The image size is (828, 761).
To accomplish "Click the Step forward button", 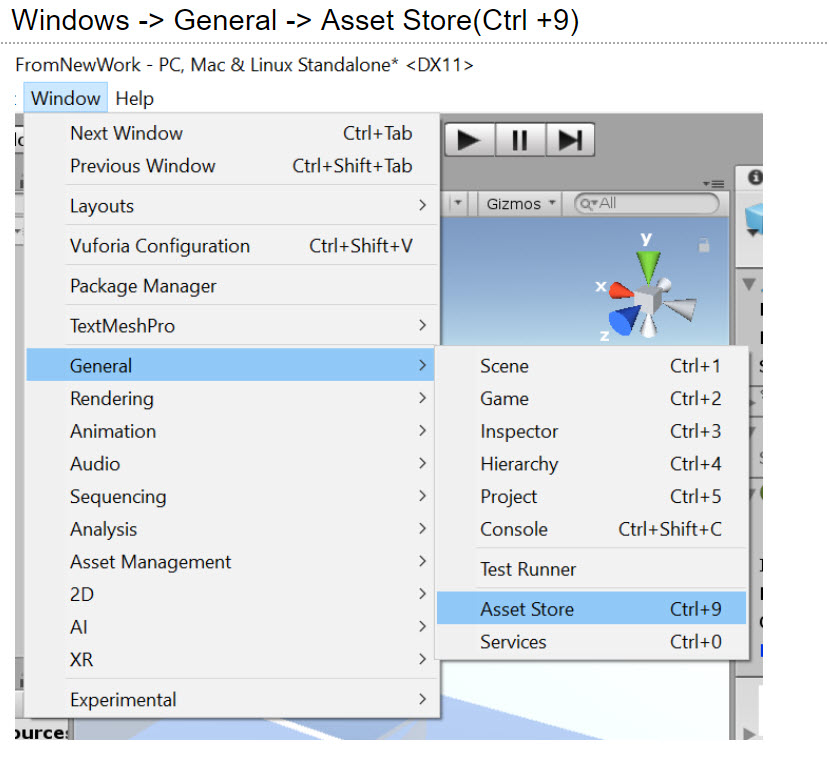I will [570, 140].
